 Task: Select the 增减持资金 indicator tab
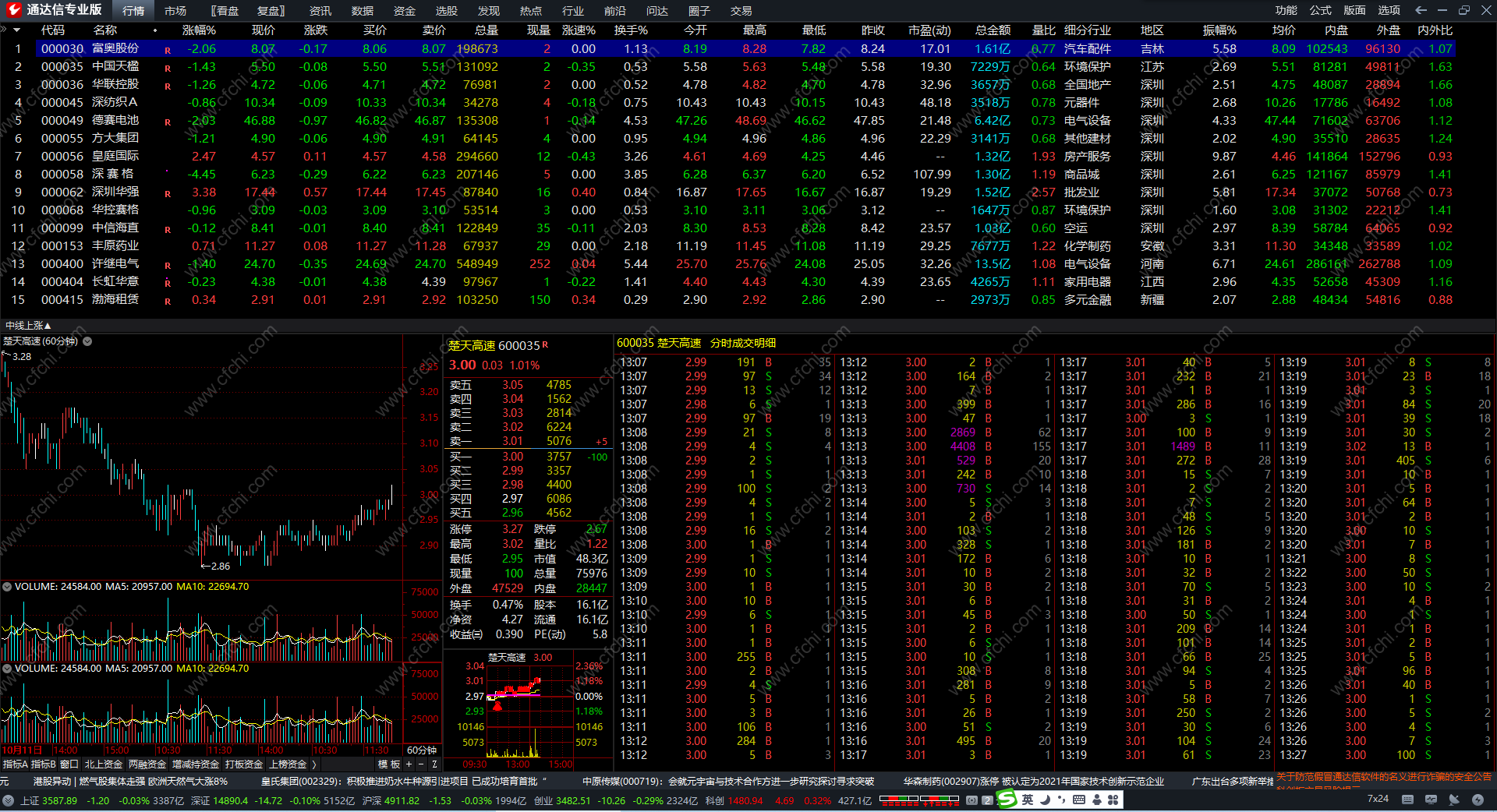196,764
